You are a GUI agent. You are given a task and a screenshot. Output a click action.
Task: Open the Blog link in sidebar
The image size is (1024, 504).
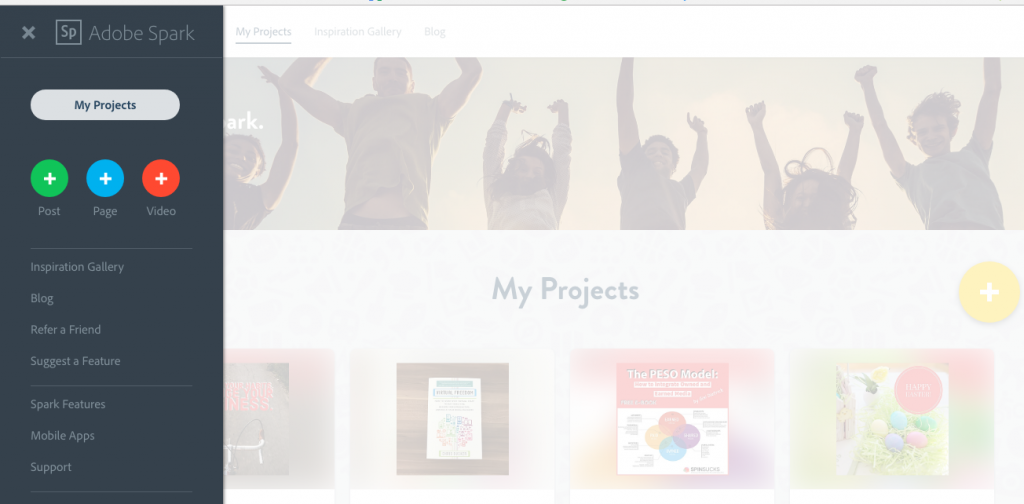[x=42, y=298]
